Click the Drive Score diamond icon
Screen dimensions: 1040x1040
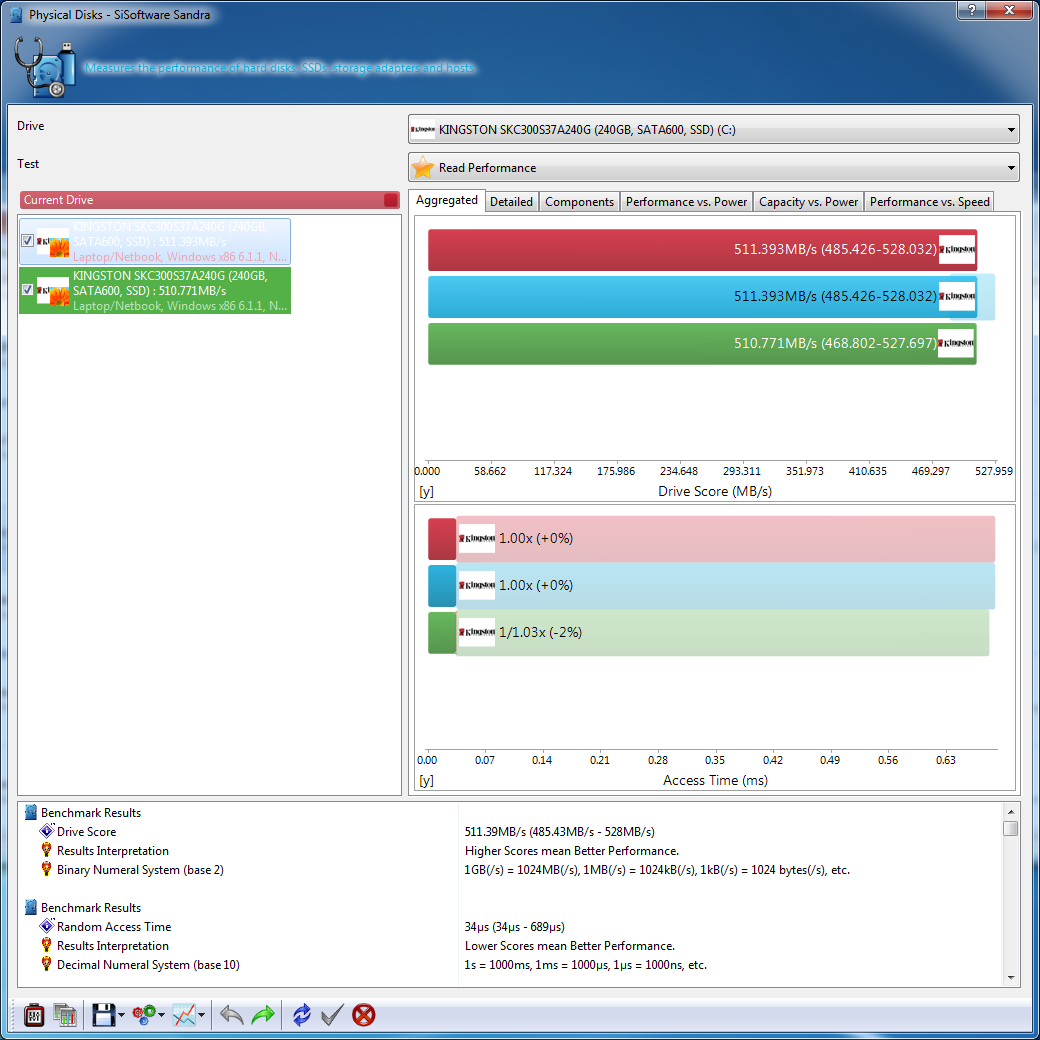[x=47, y=831]
